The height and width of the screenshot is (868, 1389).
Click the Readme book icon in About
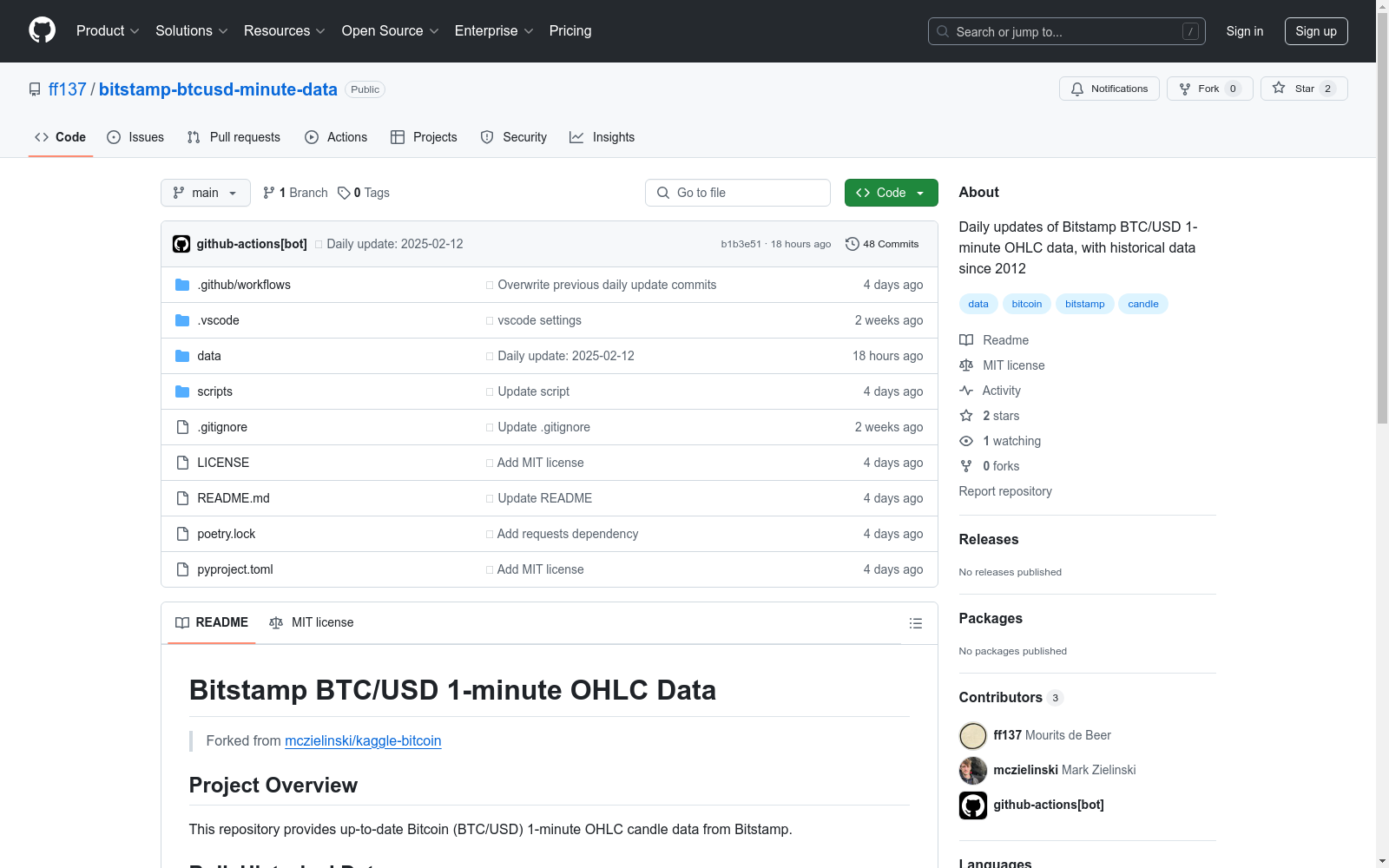tap(966, 340)
